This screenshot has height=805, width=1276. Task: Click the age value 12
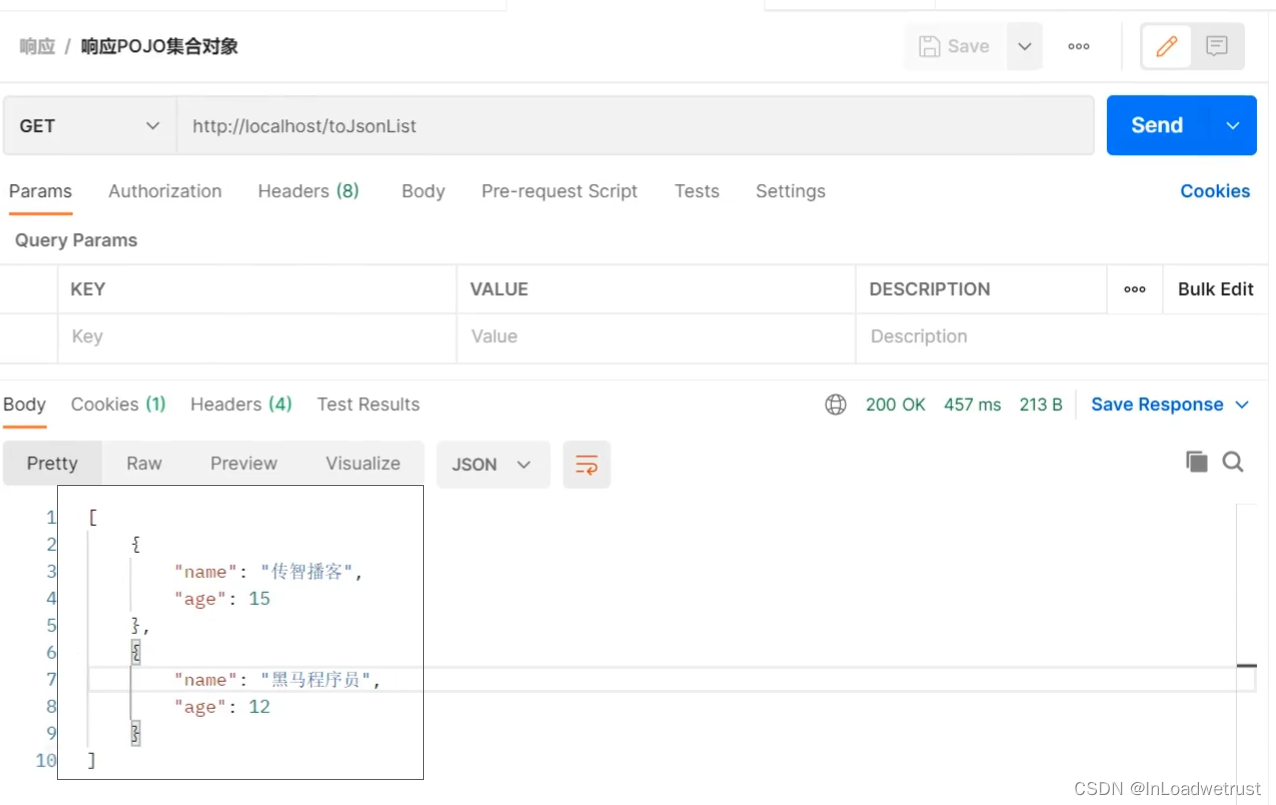click(260, 707)
